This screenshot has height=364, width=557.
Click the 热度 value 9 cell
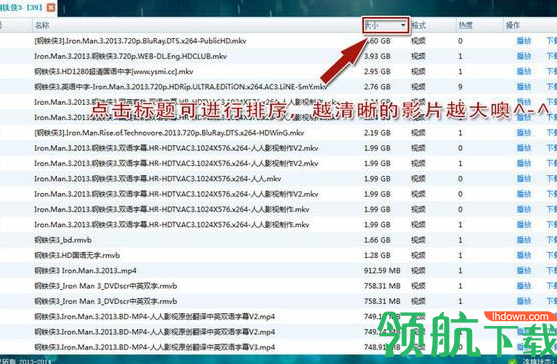click(460, 87)
